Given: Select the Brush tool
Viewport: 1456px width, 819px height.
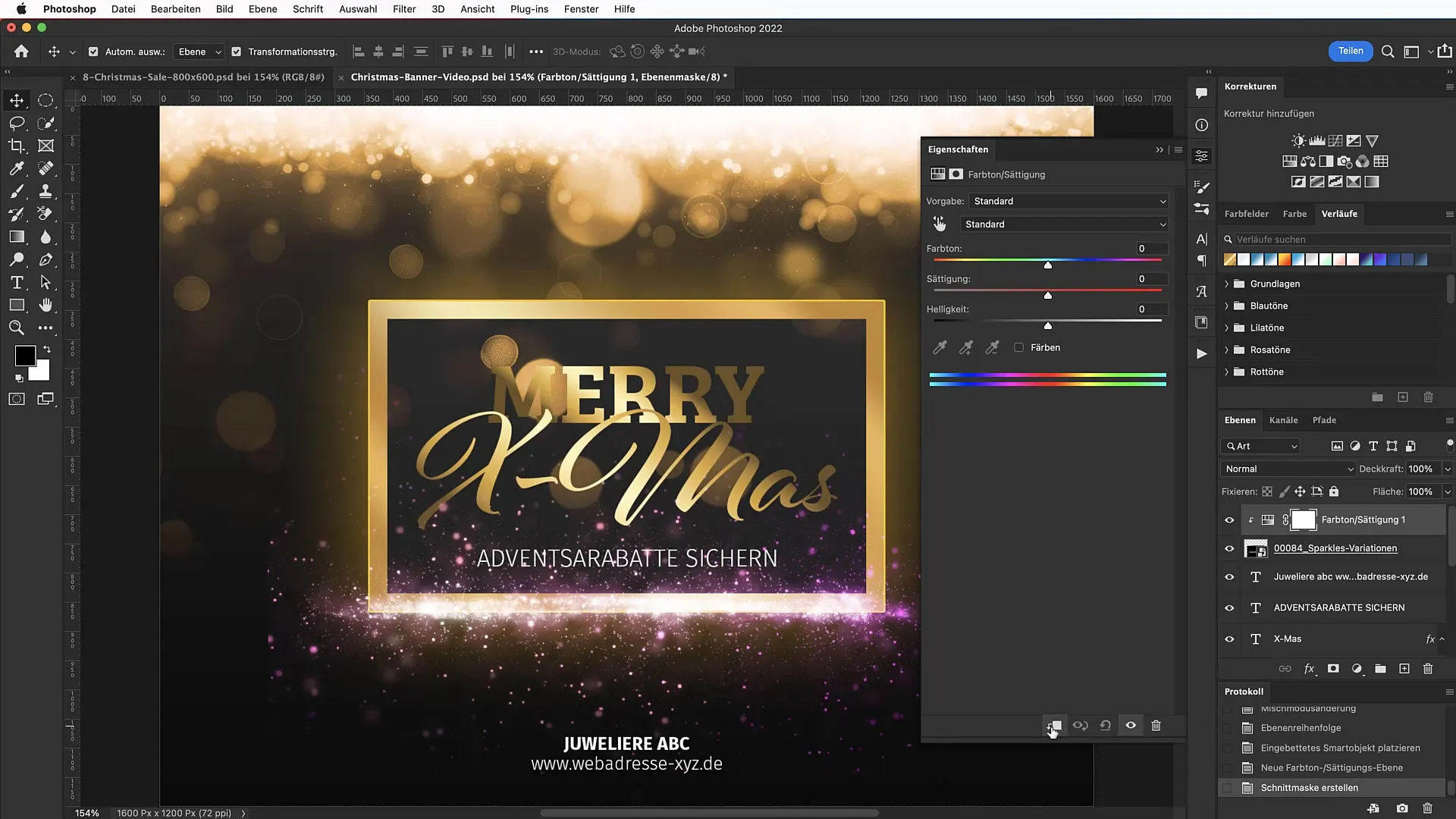Looking at the screenshot, I should [x=17, y=191].
